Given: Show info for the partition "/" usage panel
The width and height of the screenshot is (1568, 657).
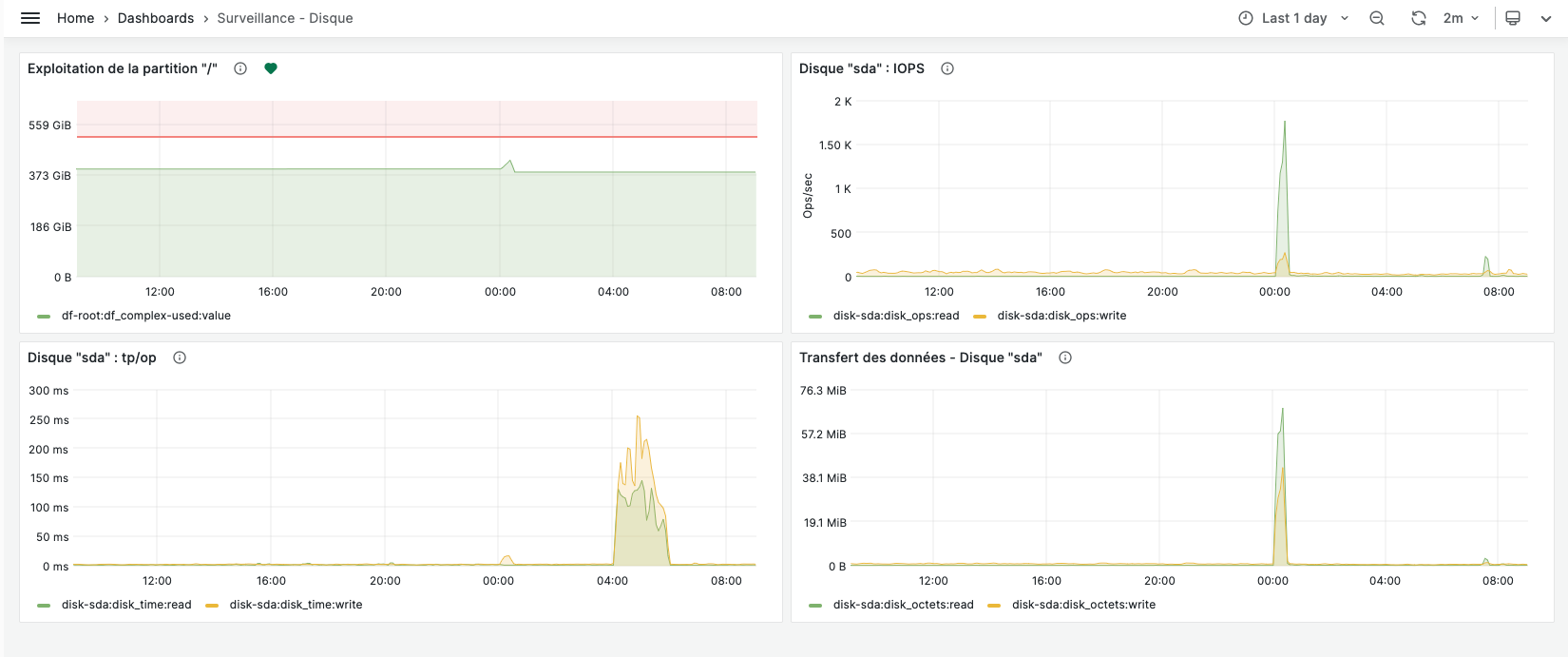Looking at the screenshot, I should point(240,68).
